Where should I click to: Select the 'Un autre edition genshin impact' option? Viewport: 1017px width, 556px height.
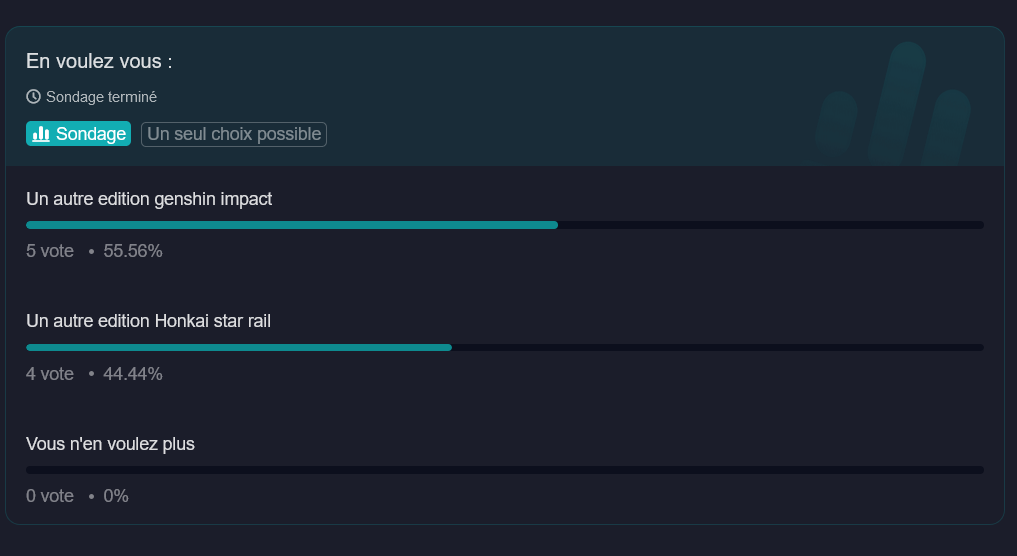click(x=149, y=199)
